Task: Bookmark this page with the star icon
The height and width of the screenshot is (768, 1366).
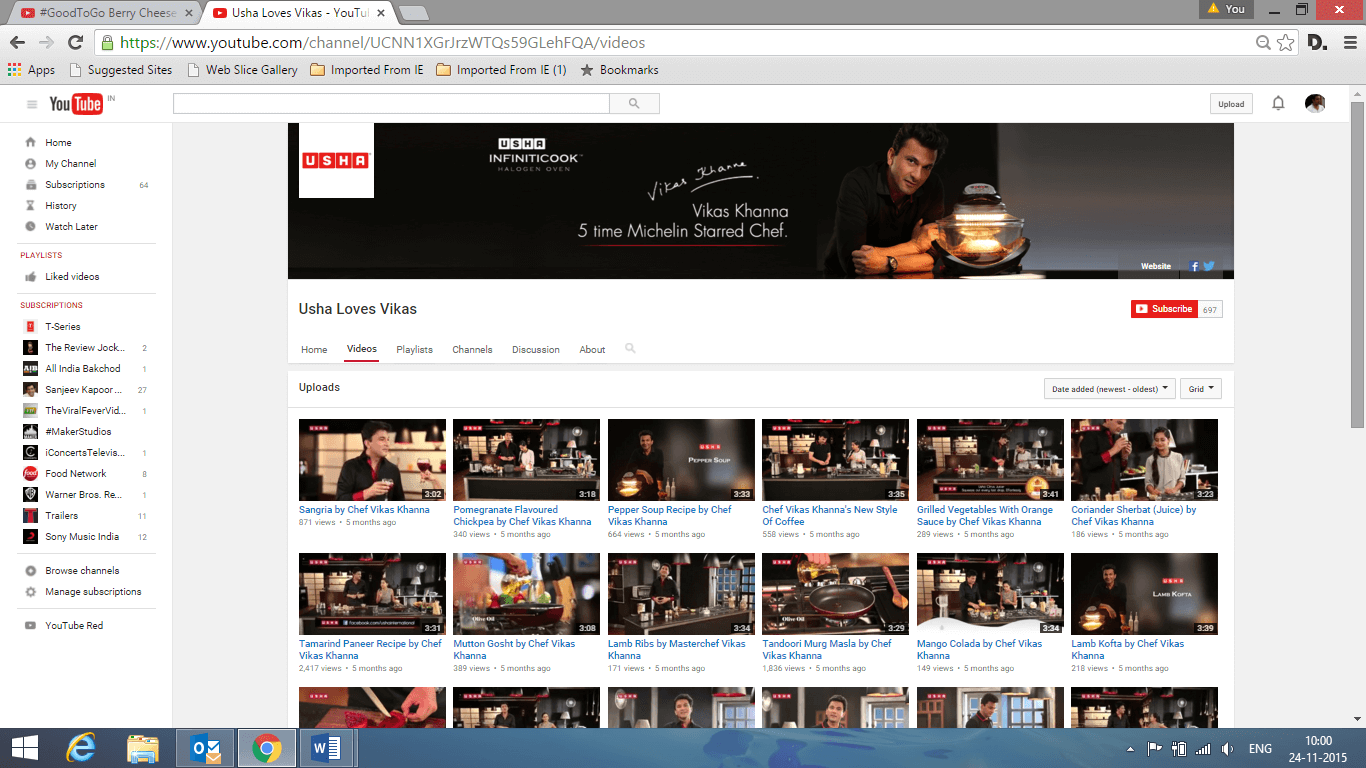Action: pos(1286,43)
